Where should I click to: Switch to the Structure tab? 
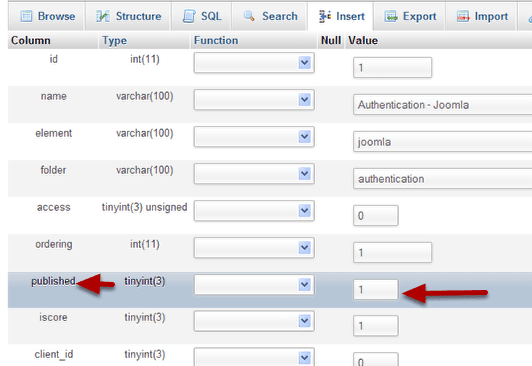point(128,16)
